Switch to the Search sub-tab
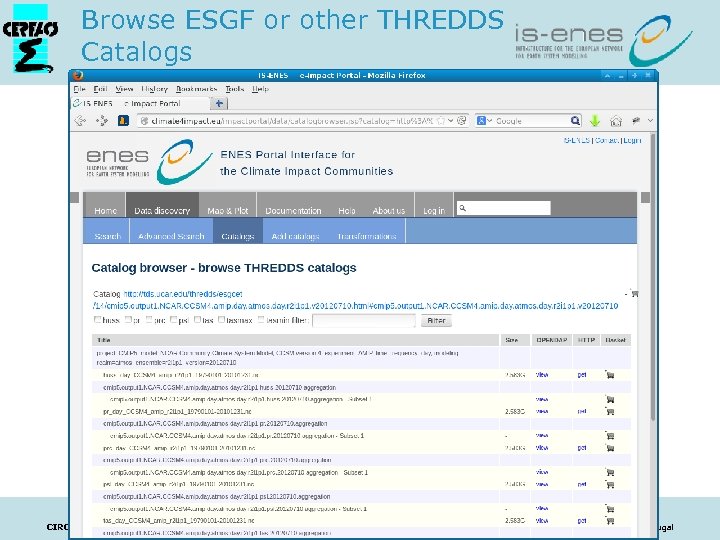Image resolution: width=720 pixels, height=540 pixels. point(107,231)
